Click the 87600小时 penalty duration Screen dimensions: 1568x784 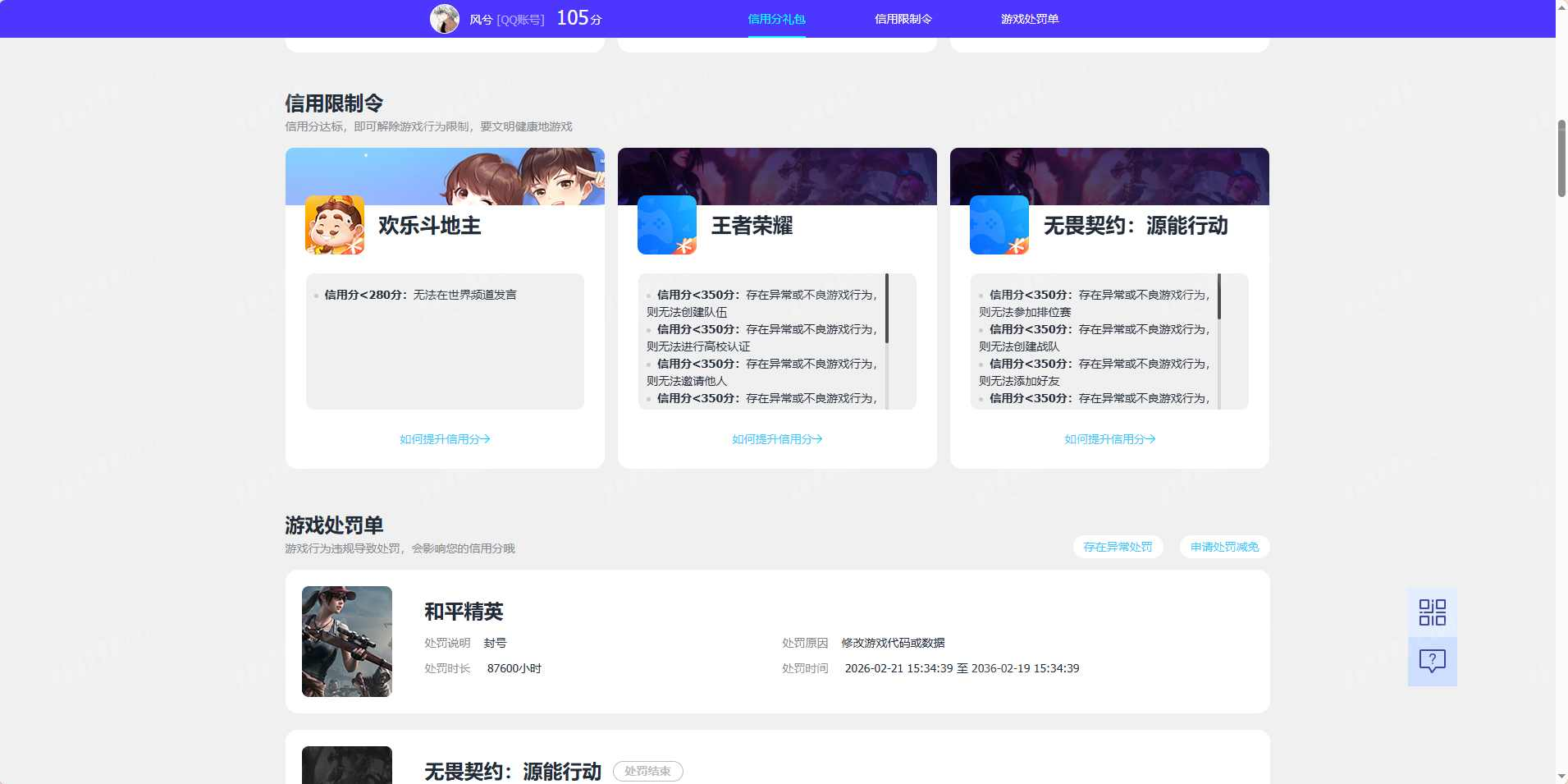pos(514,668)
